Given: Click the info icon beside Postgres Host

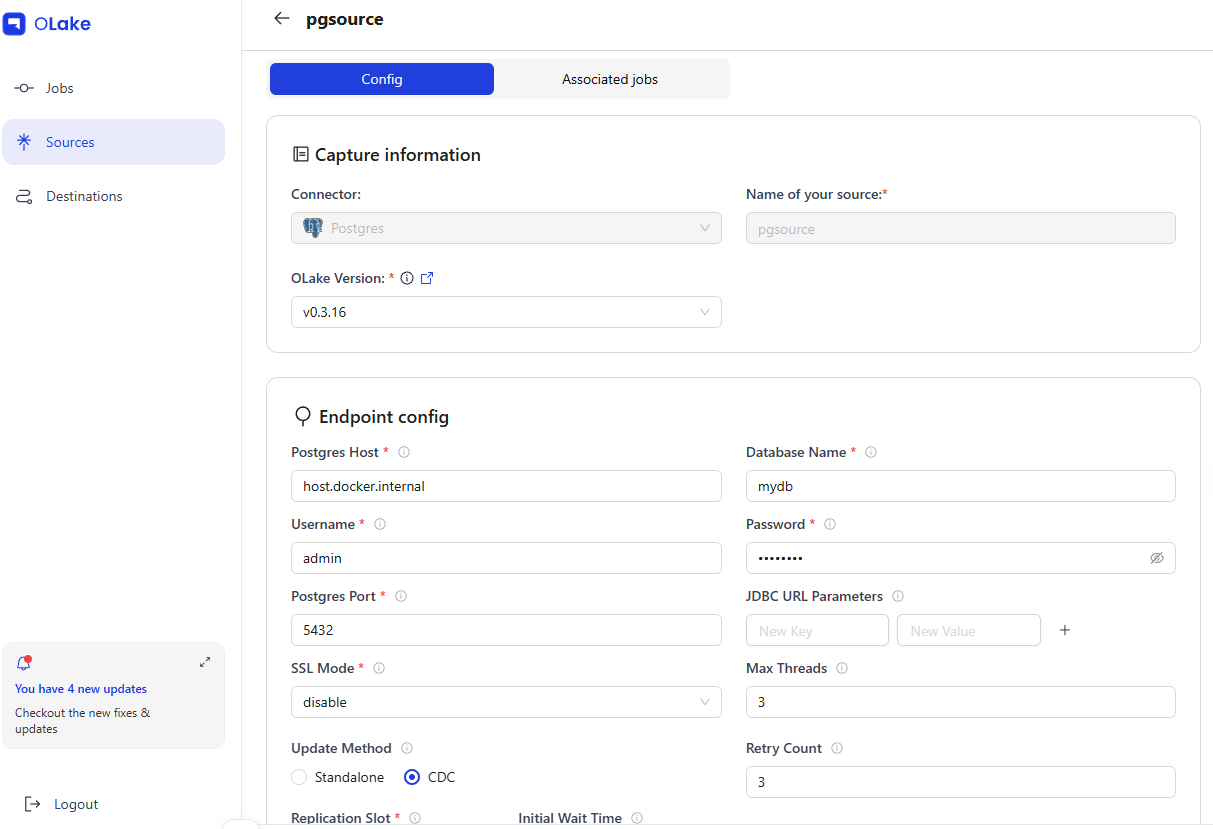Looking at the screenshot, I should coord(404,452).
